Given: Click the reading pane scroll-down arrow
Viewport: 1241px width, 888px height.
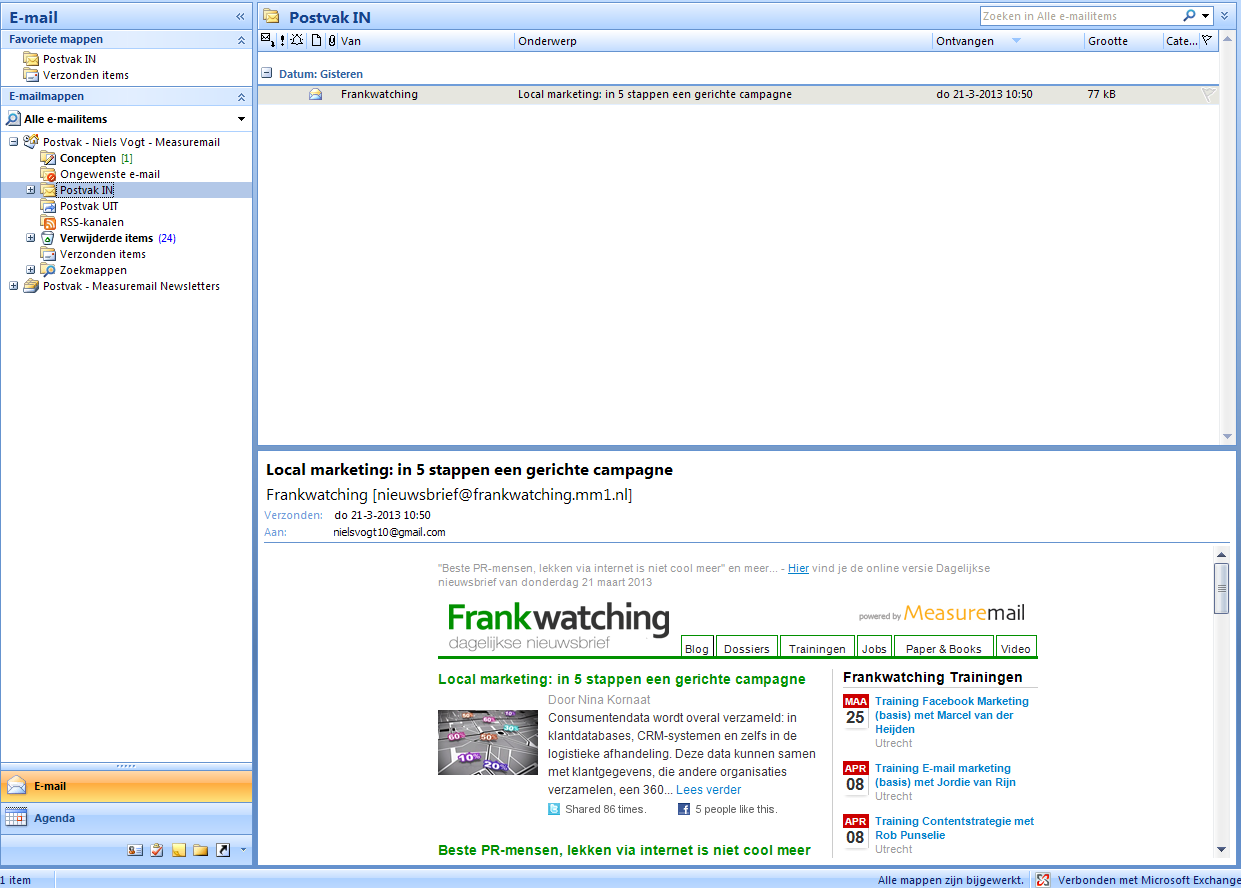Looking at the screenshot, I should (1221, 850).
